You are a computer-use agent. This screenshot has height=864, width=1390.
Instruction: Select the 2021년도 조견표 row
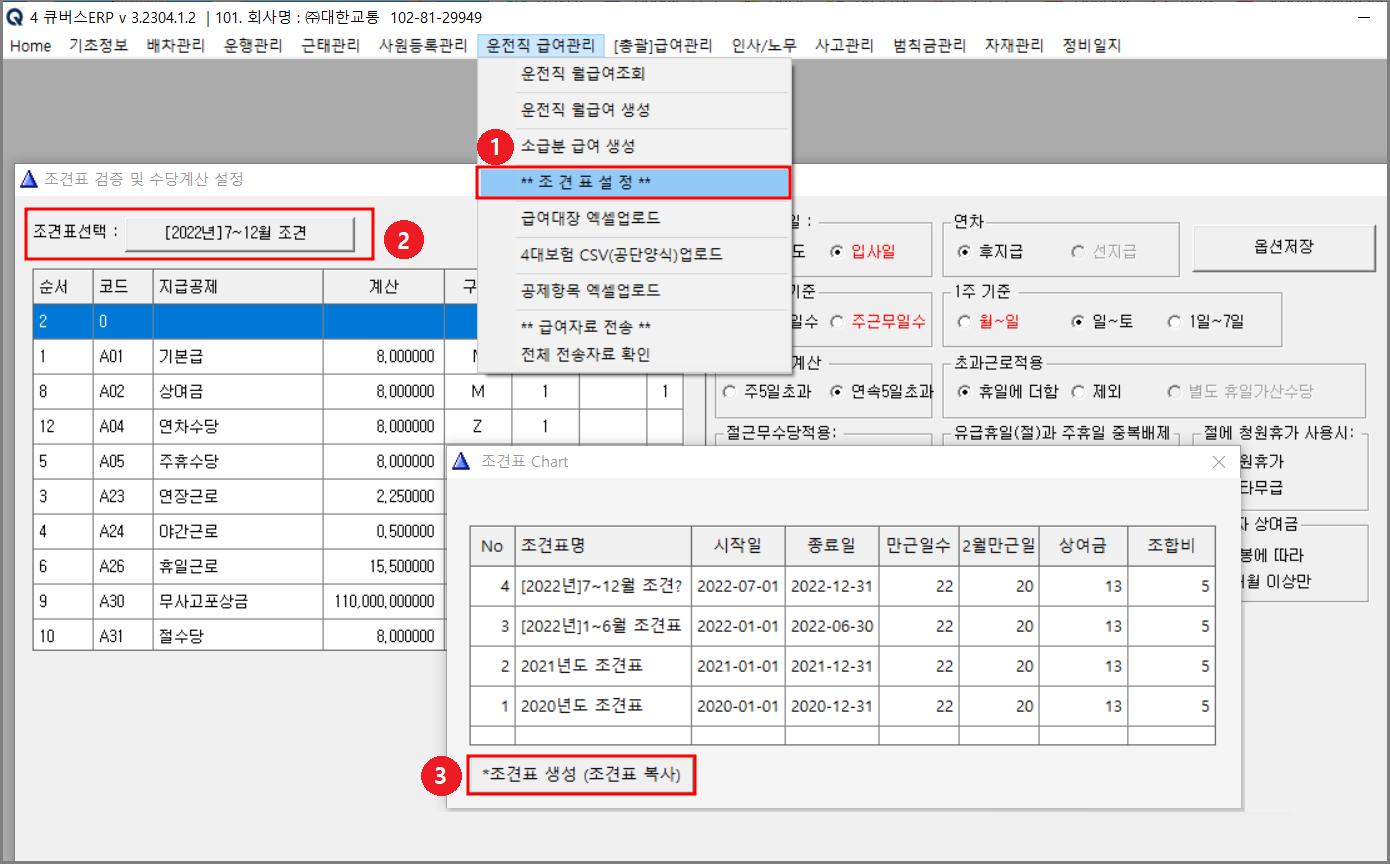[843, 666]
